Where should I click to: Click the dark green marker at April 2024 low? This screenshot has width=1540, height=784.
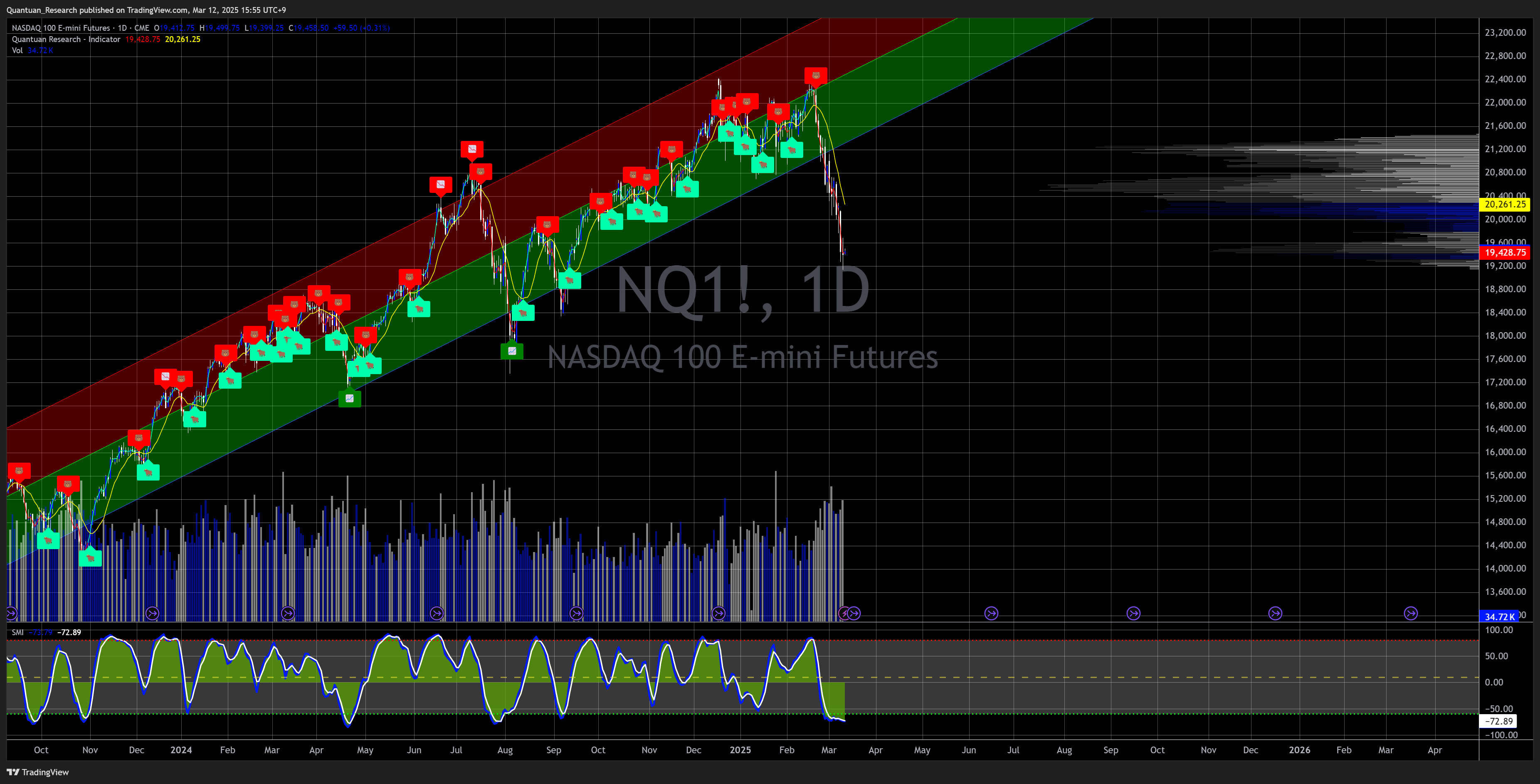pyautogui.click(x=350, y=398)
